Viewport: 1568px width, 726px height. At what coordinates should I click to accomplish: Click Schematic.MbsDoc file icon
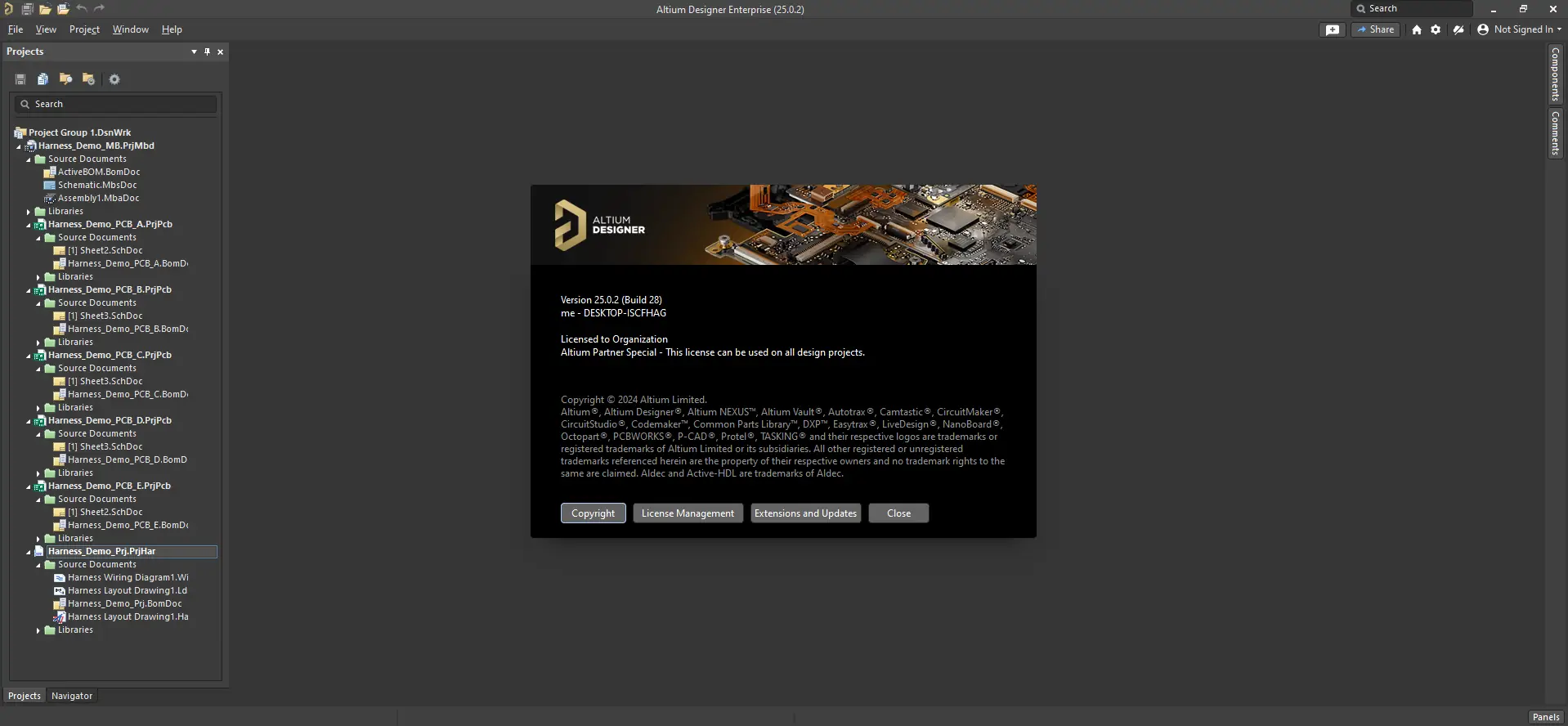(x=49, y=185)
